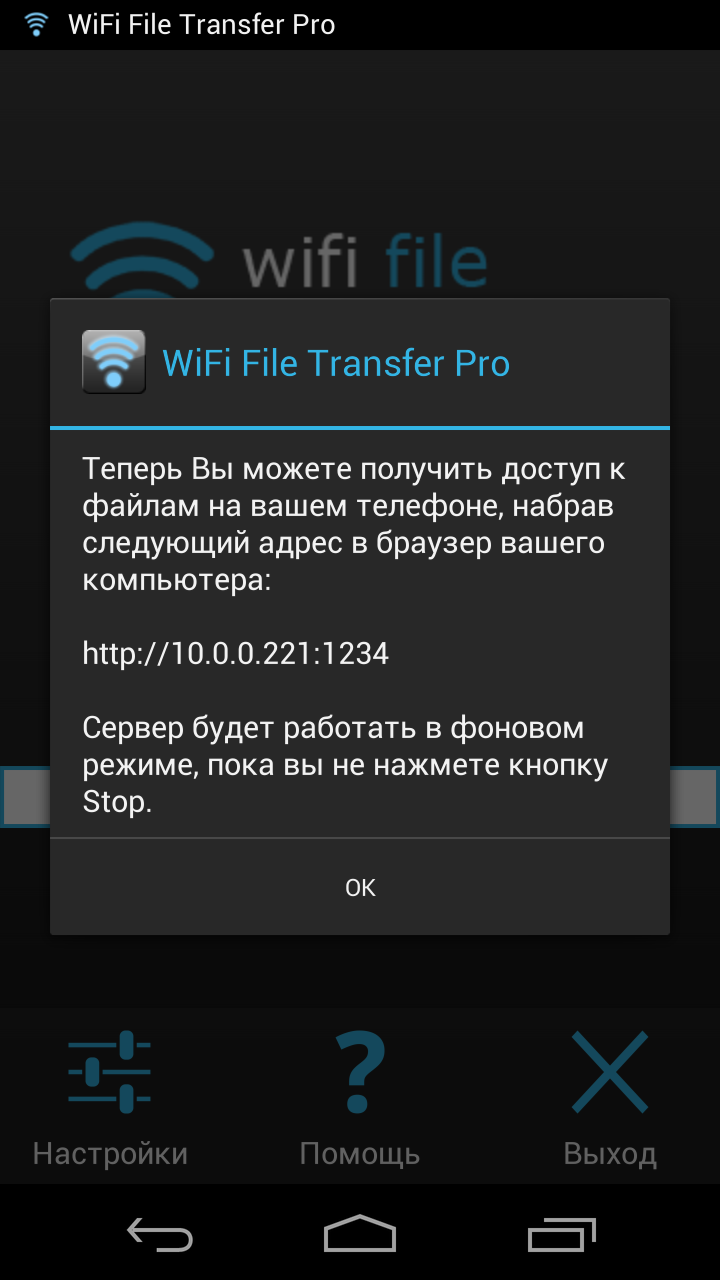Tap the Настройки label

pos(110,1153)
